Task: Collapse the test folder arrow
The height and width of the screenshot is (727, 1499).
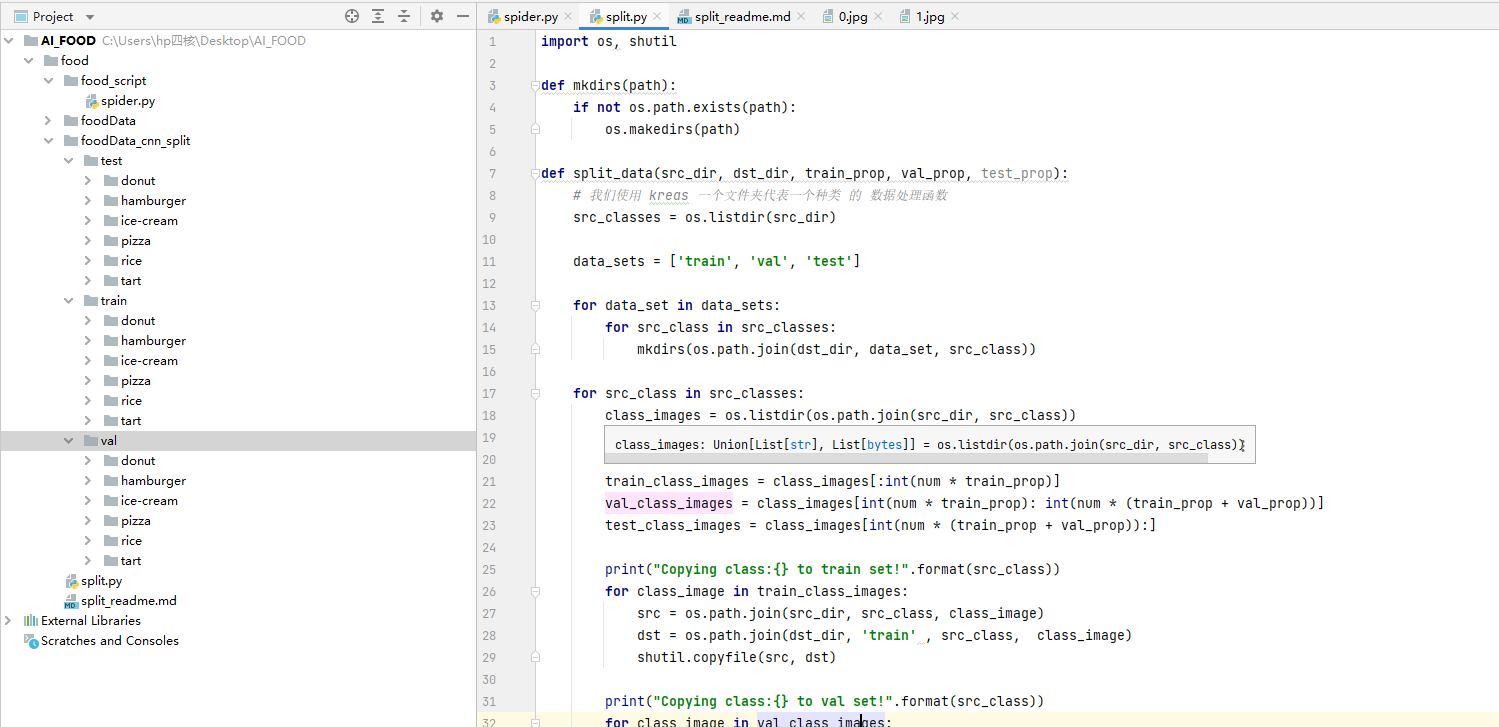Action: [69, 161]
